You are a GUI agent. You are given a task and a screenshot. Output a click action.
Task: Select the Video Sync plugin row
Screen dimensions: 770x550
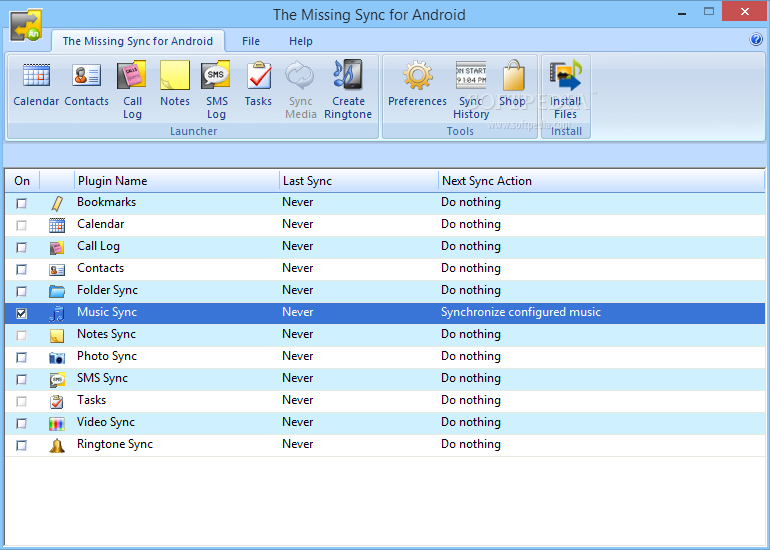[106, 422]
